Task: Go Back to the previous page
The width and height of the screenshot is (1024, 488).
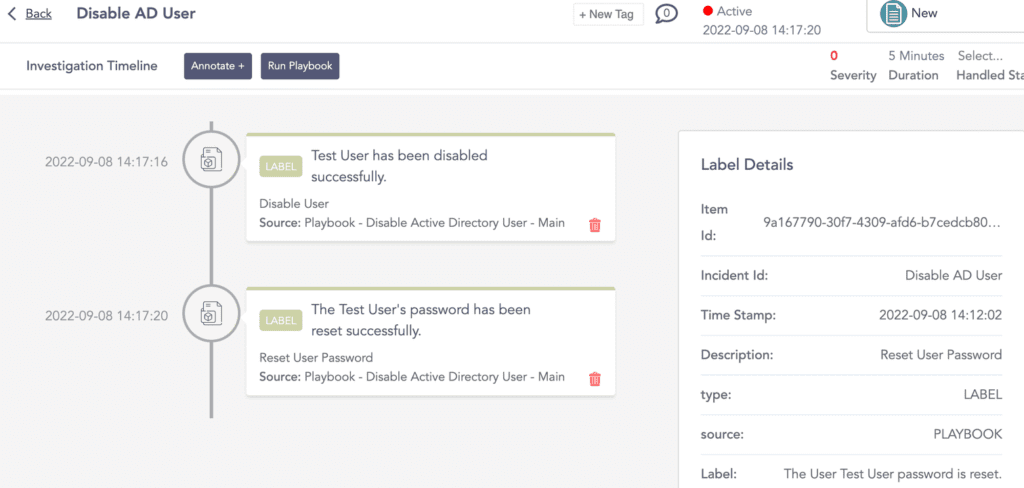Action: [38, 14]
